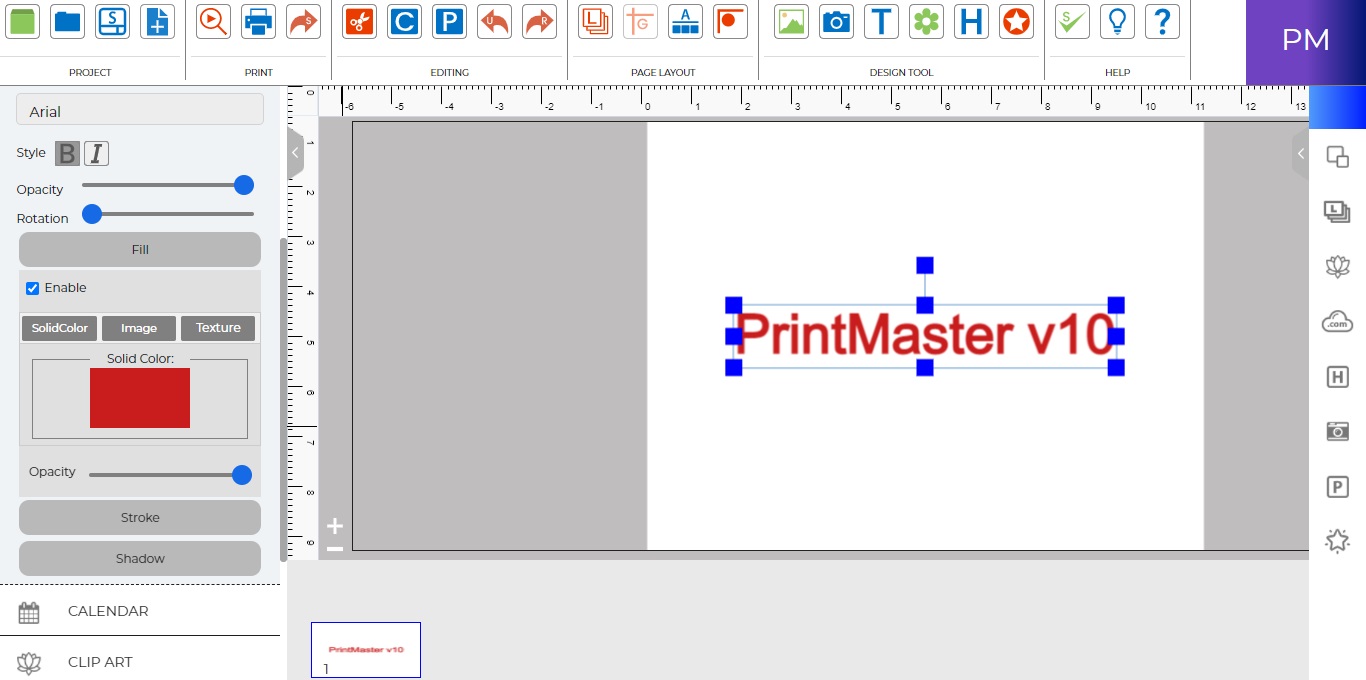Click the green new project icon
This screenshot has width=1366, height=680.
[x=22, y=21]
